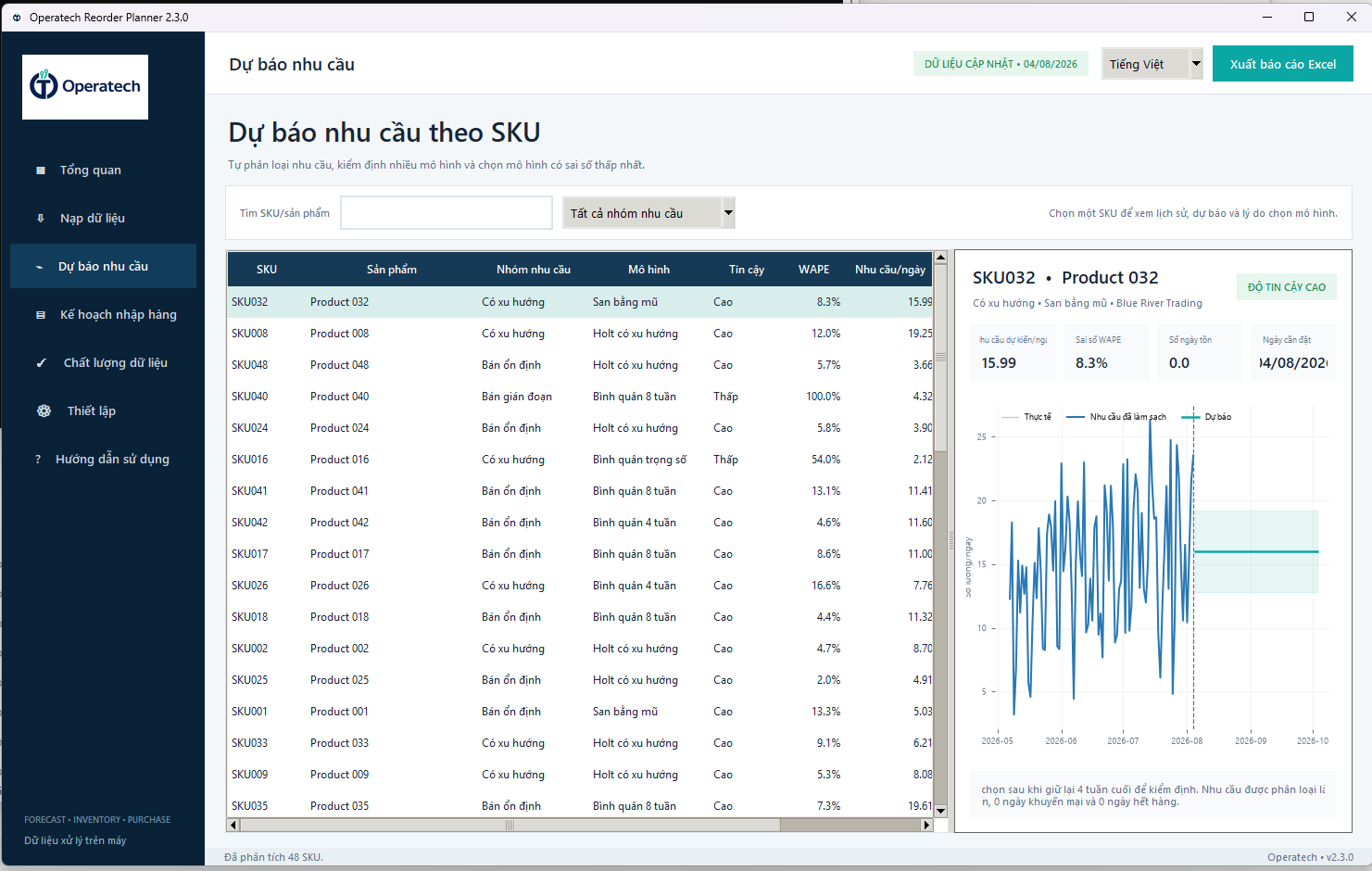Click the table's vertical scrollbar down arrow
The image size is (1372, 871).
(x=940, y=810)
